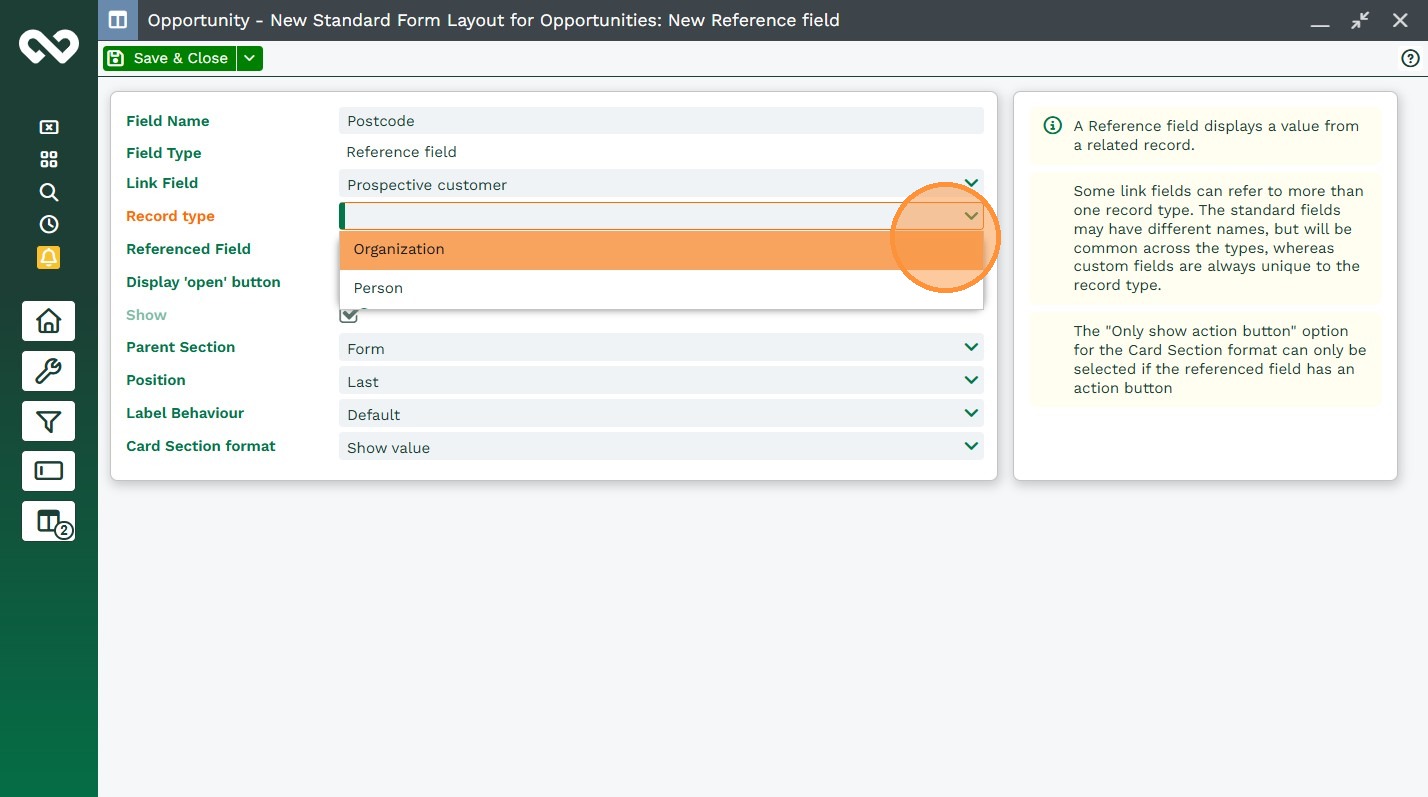This screenshot has width=1428, height=797.
Task: Expand the Position dropdown
Action: pyautogui.click(x=660, y=381)
